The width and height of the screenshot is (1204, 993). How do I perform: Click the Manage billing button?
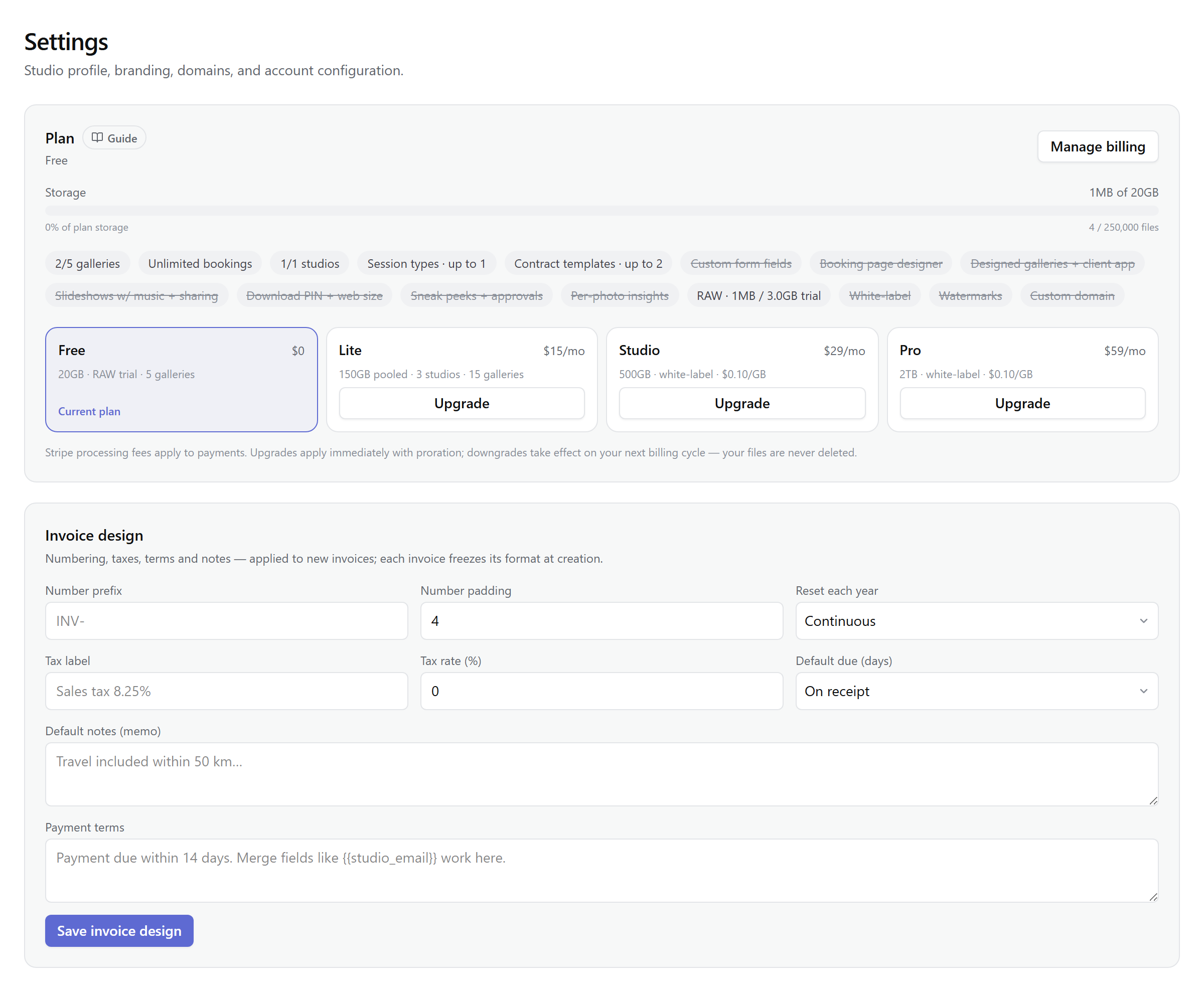[1097, 146]
